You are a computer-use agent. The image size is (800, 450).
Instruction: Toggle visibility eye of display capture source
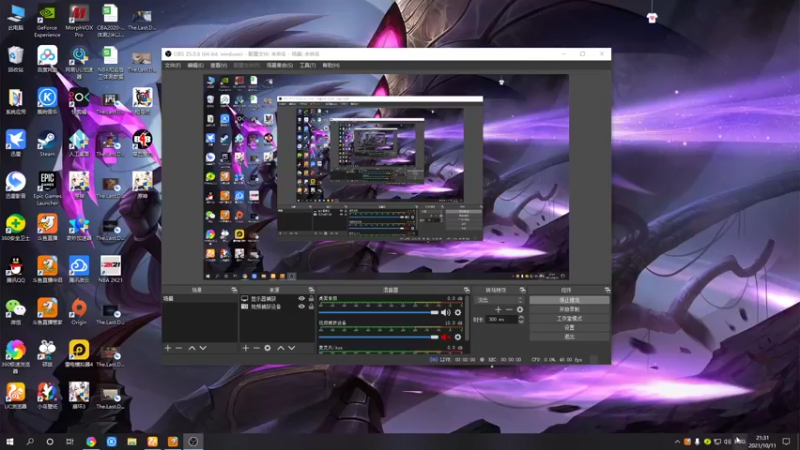pos(302,298)
